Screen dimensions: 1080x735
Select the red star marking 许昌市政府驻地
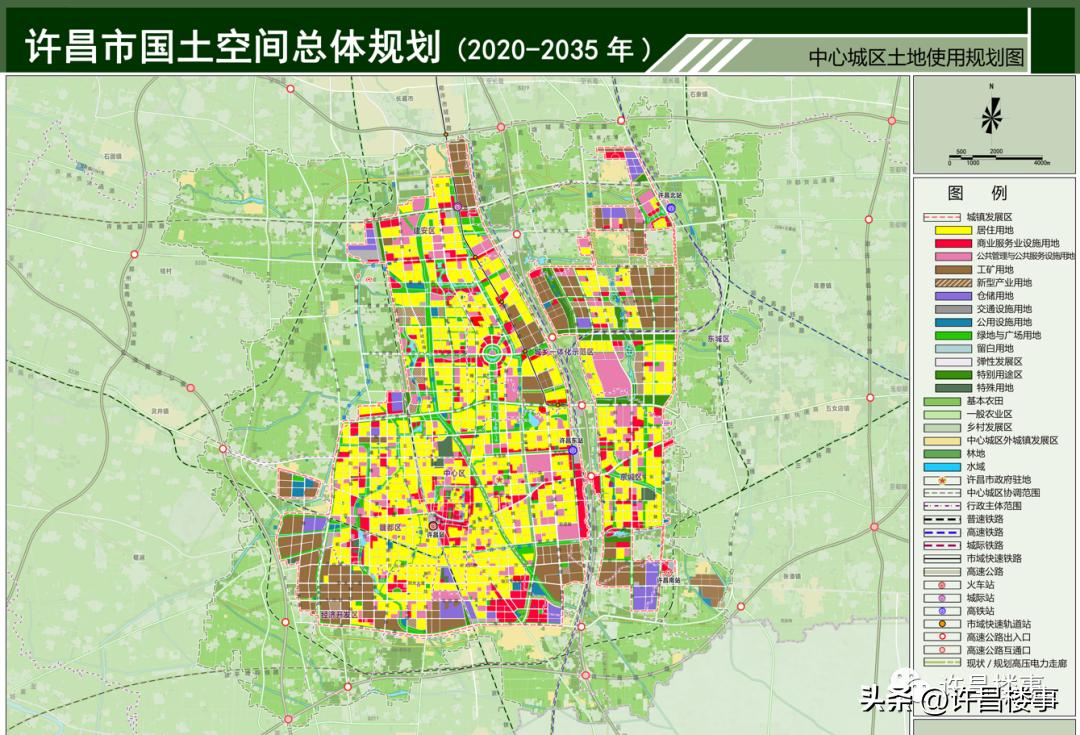[943, 481]
